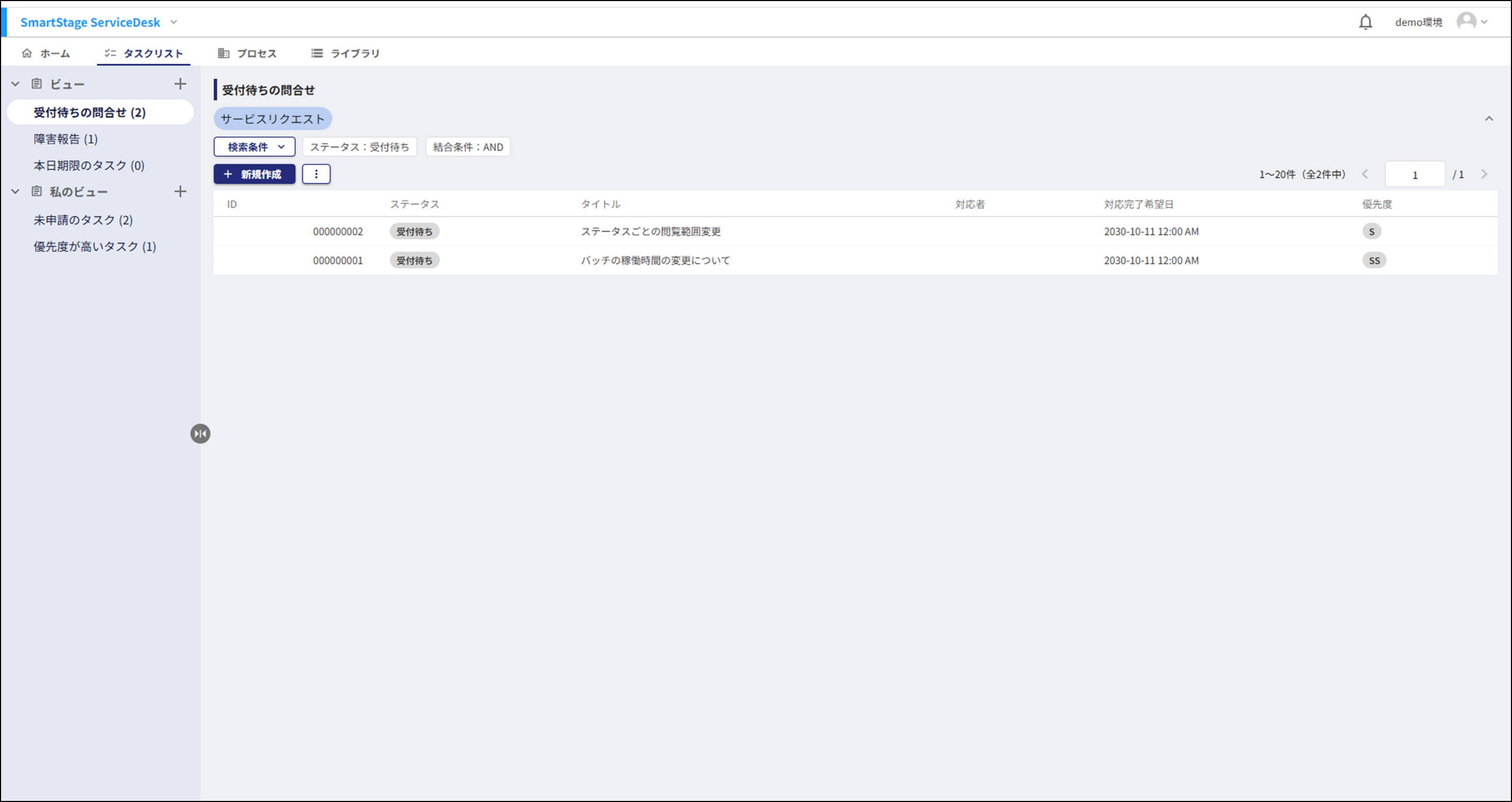Image resolution: width=1512 pixels, height=802 pixels.
Task: Click the 新規作成 button
Action: click(x=254, y=174)
